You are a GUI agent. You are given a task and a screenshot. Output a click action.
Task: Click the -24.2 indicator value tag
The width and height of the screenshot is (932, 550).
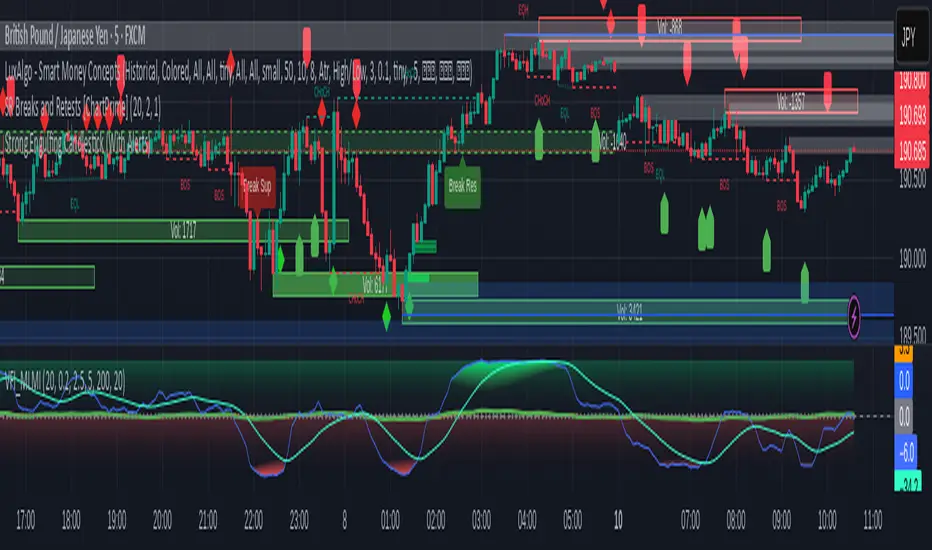click(x=908, y=482)
